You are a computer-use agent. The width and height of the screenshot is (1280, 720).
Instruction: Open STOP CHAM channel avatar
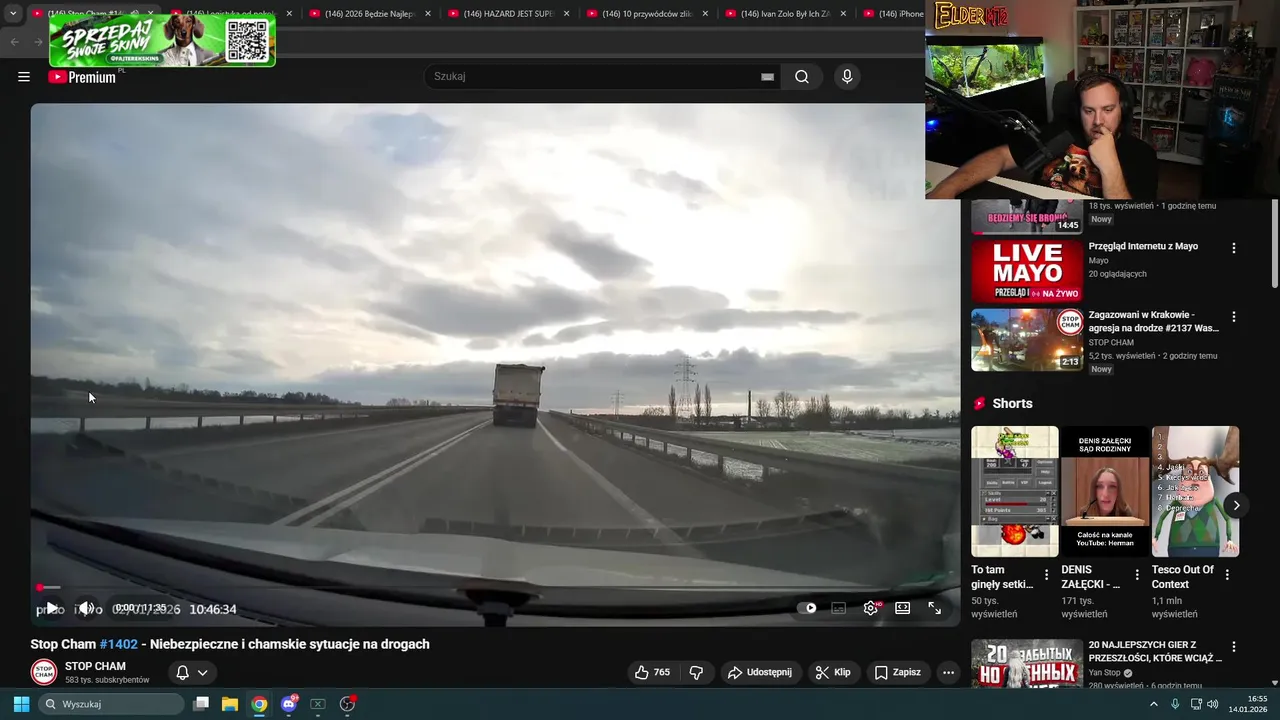tap(43, 672)
